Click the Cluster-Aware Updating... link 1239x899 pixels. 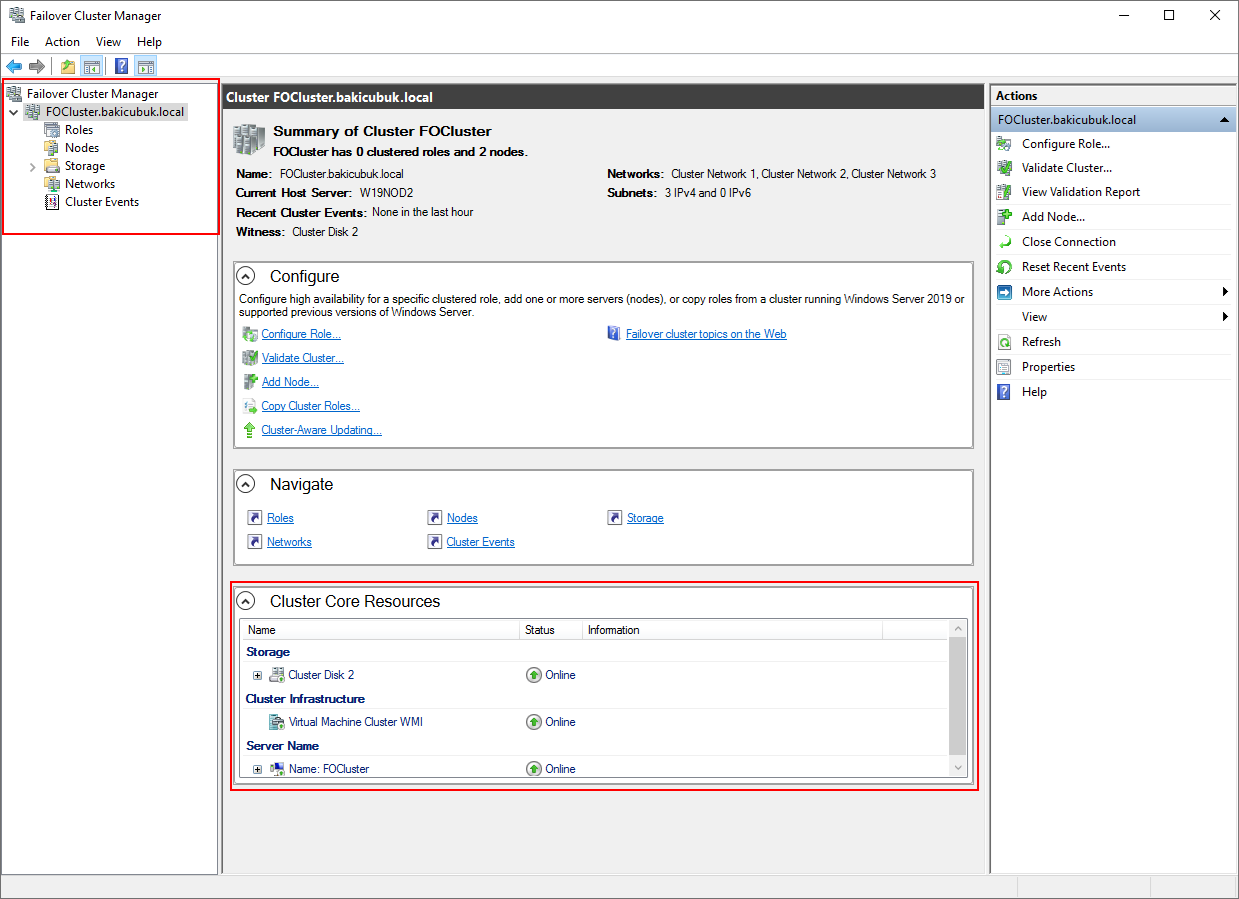click(x=322, y=430)
